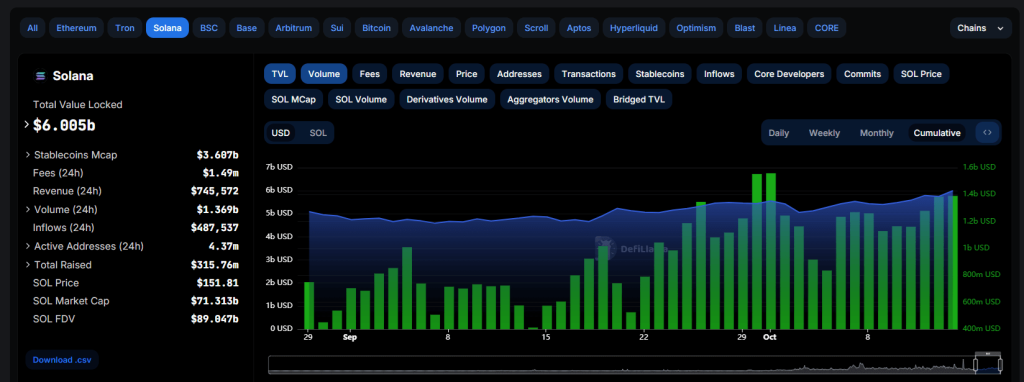Image resolution: width=1024 pixels, height=382 pixels.
Task: Enable the Bridged TVL metric
Action: pos(639,99)
